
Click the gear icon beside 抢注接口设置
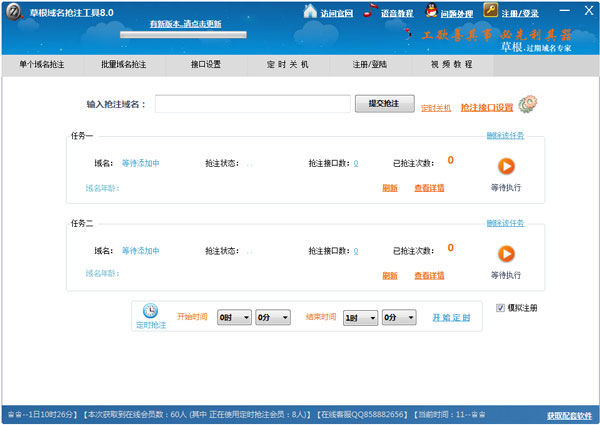[x=528, y=104]
